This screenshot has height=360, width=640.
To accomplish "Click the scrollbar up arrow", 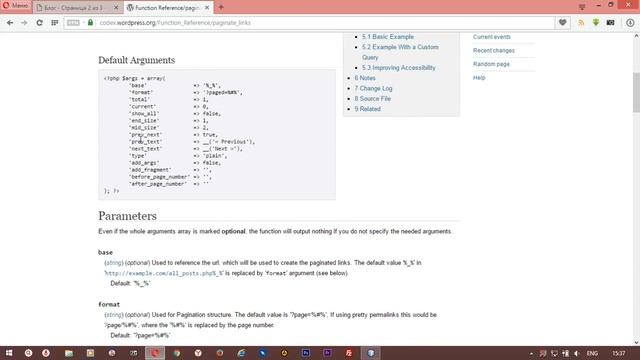I will click(636, 36).
